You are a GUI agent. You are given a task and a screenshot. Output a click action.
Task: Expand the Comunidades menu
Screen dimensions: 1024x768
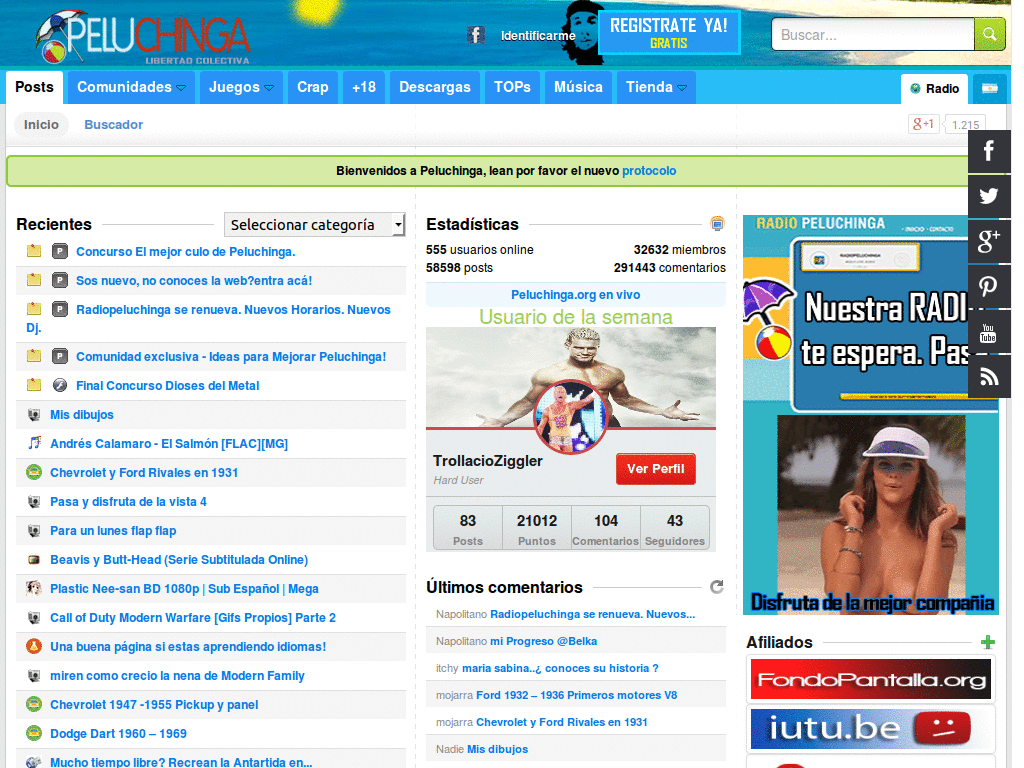point(131,88)
